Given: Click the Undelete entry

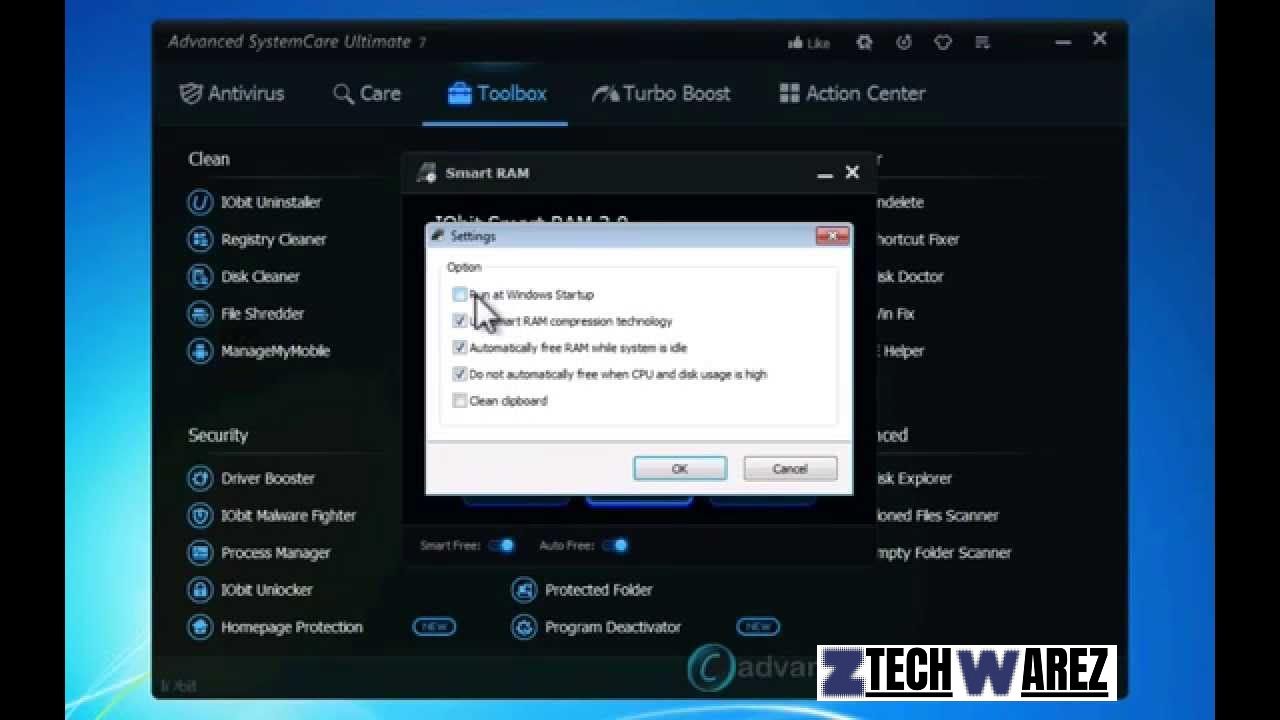Looking at the screenshot, I should (900, 202).
